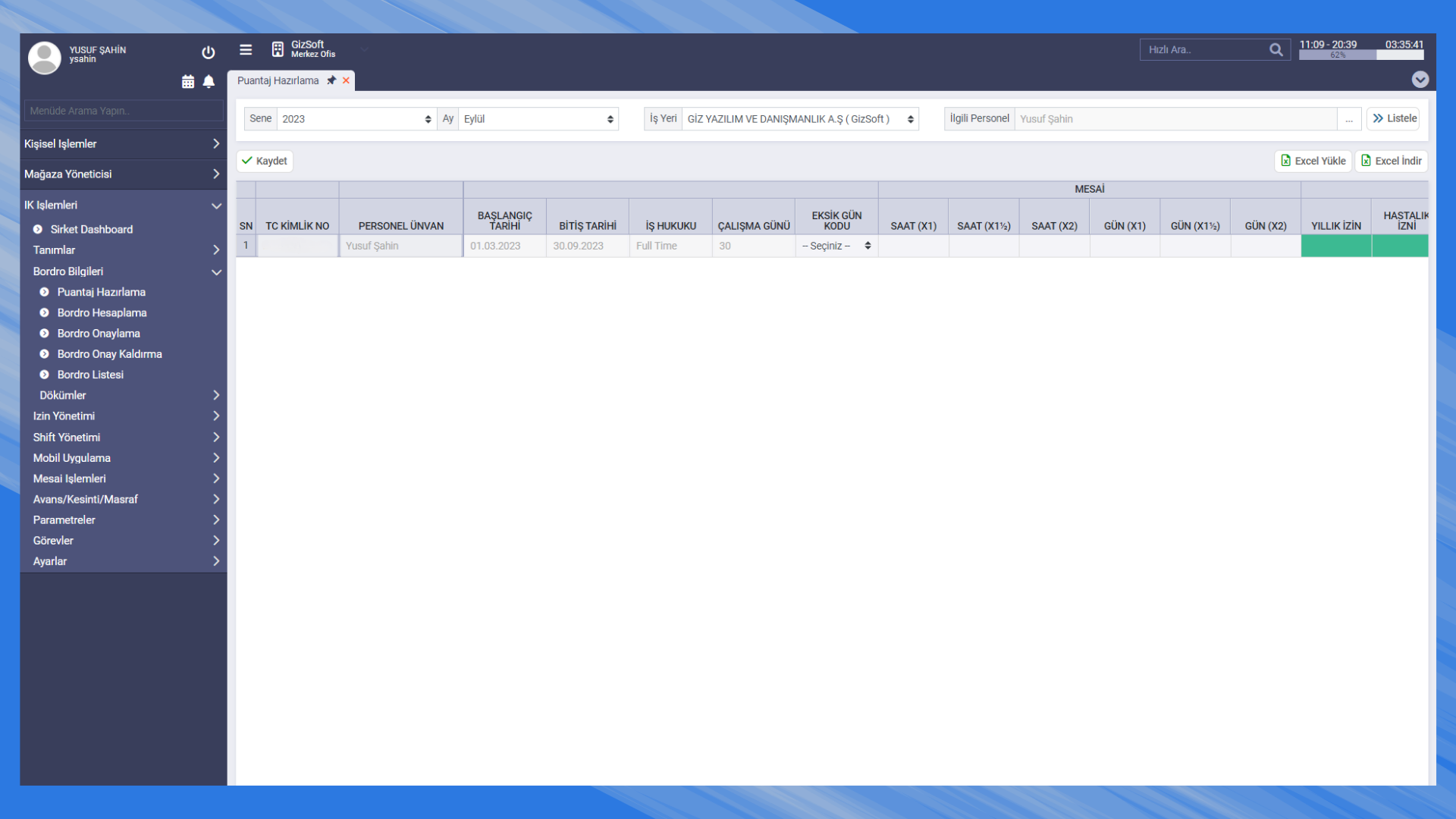The height and width of the screenshot is (819, 1456).
Task: Click the 01.03.2023 start date cell
Action: tap(504, 246)
